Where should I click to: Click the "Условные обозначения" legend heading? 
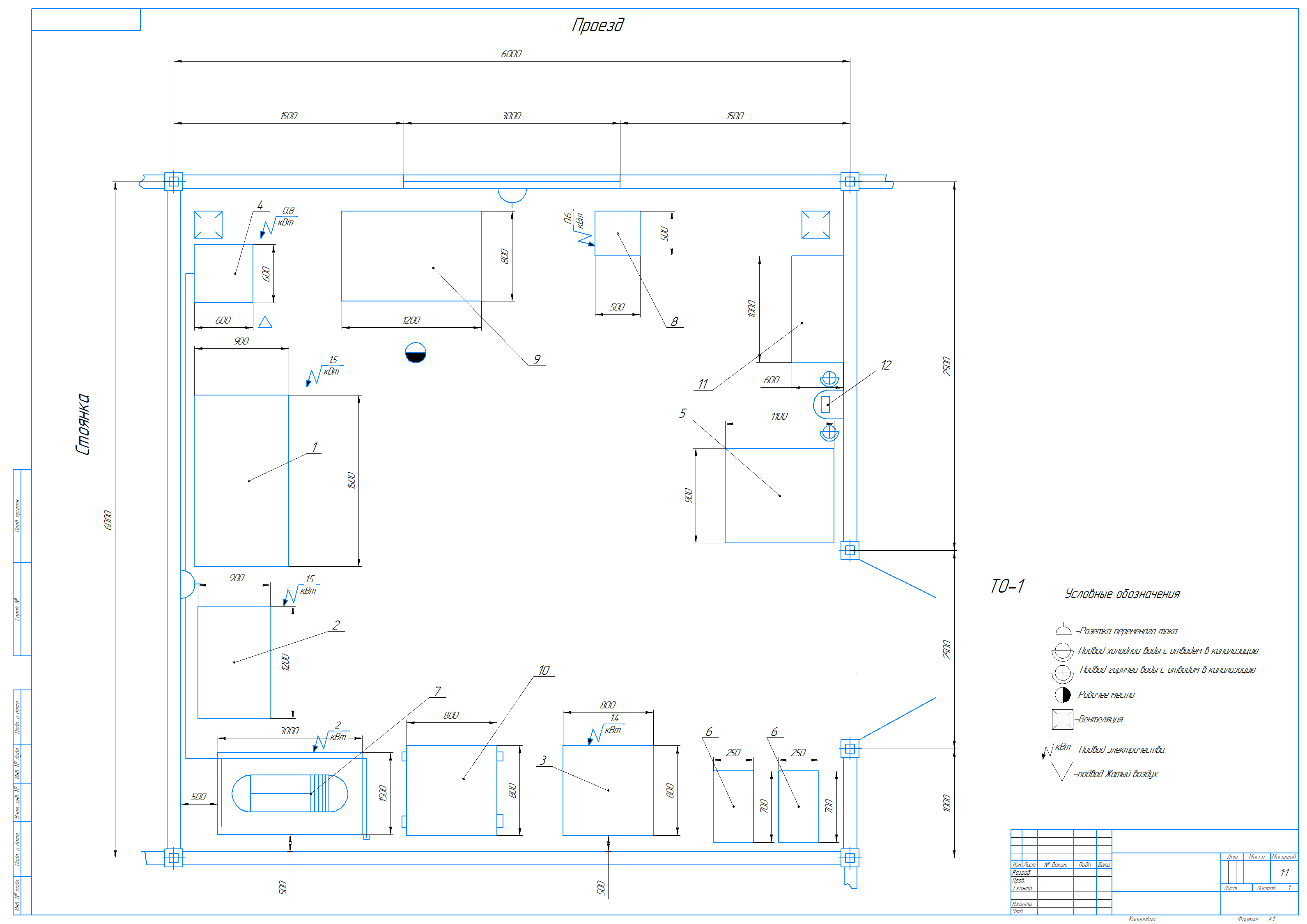tap(1122, 594)
